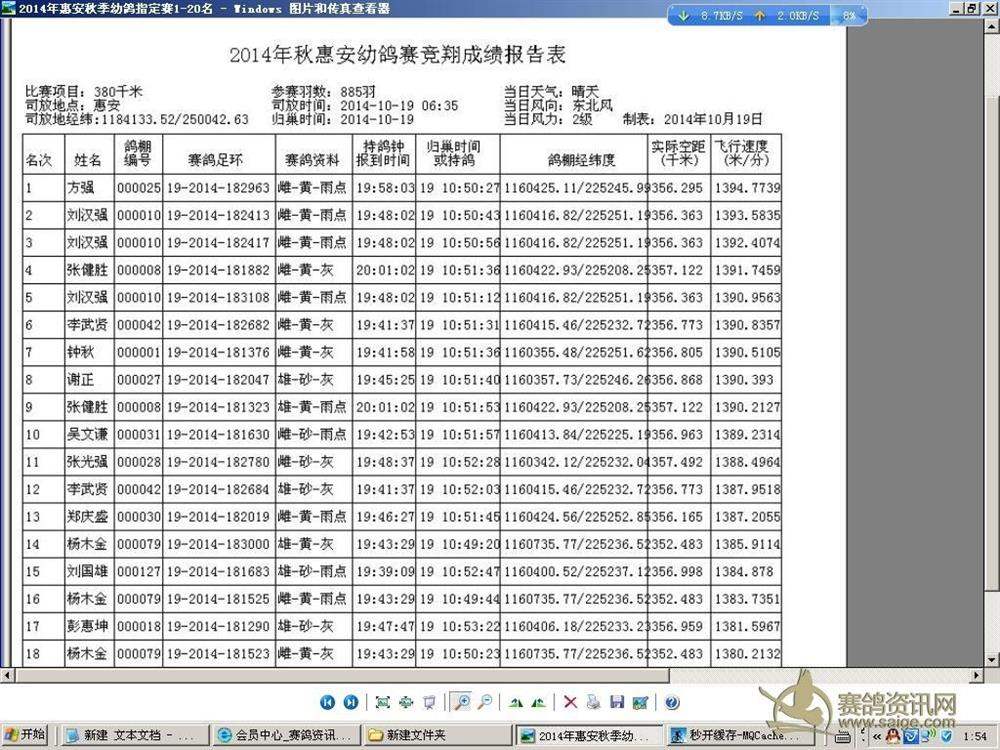Image resolution: width=1000 pixels, height=750 pixels.
Task: Click name 刘国雄 in row 15
Action: click(87, 571)
